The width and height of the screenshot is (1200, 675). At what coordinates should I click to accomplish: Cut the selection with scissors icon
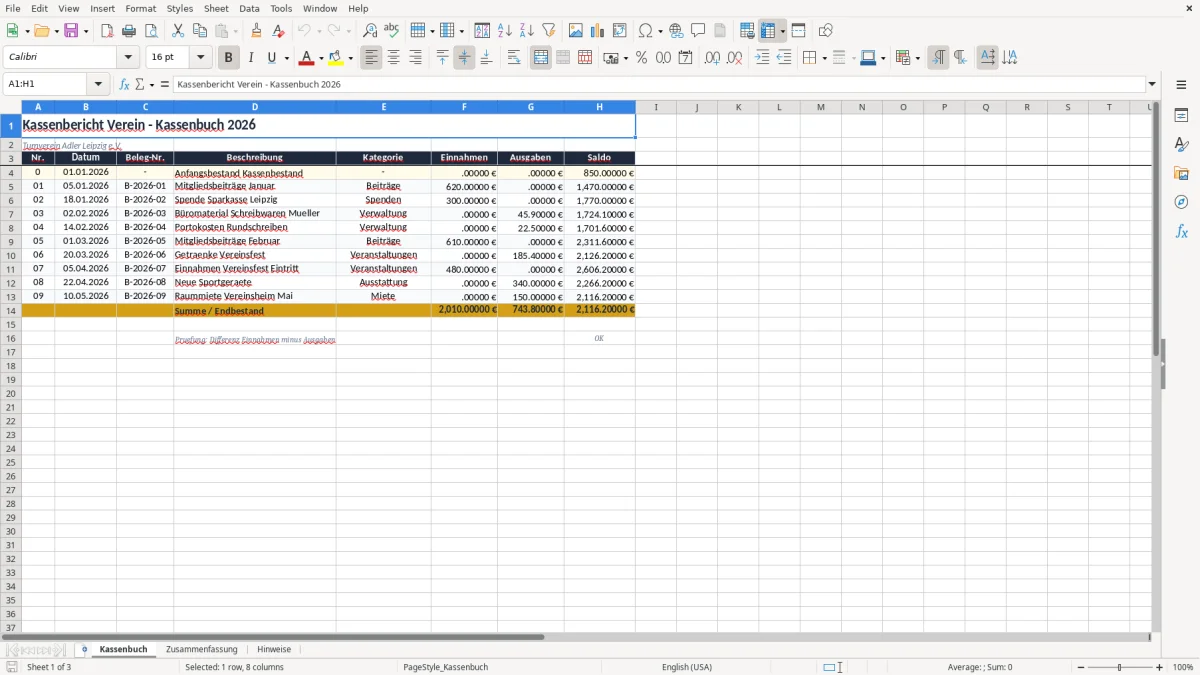tap(178, 31)
